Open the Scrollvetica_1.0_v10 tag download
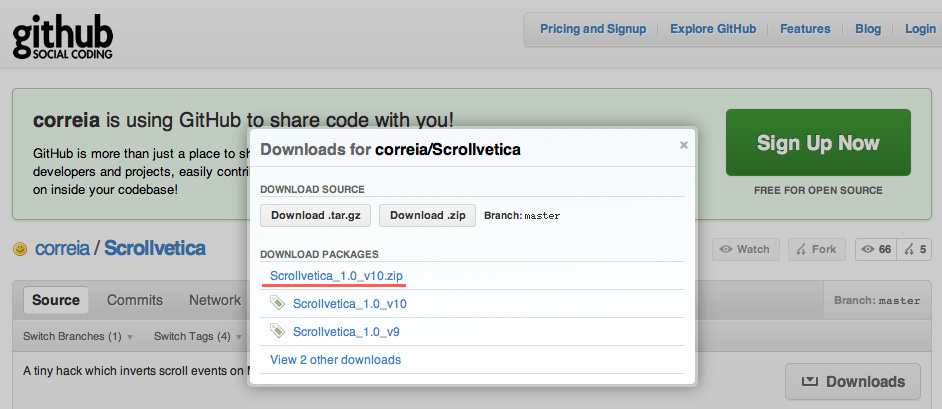The height and width of the screenshot is (409, 942). [x=350, y=304]
